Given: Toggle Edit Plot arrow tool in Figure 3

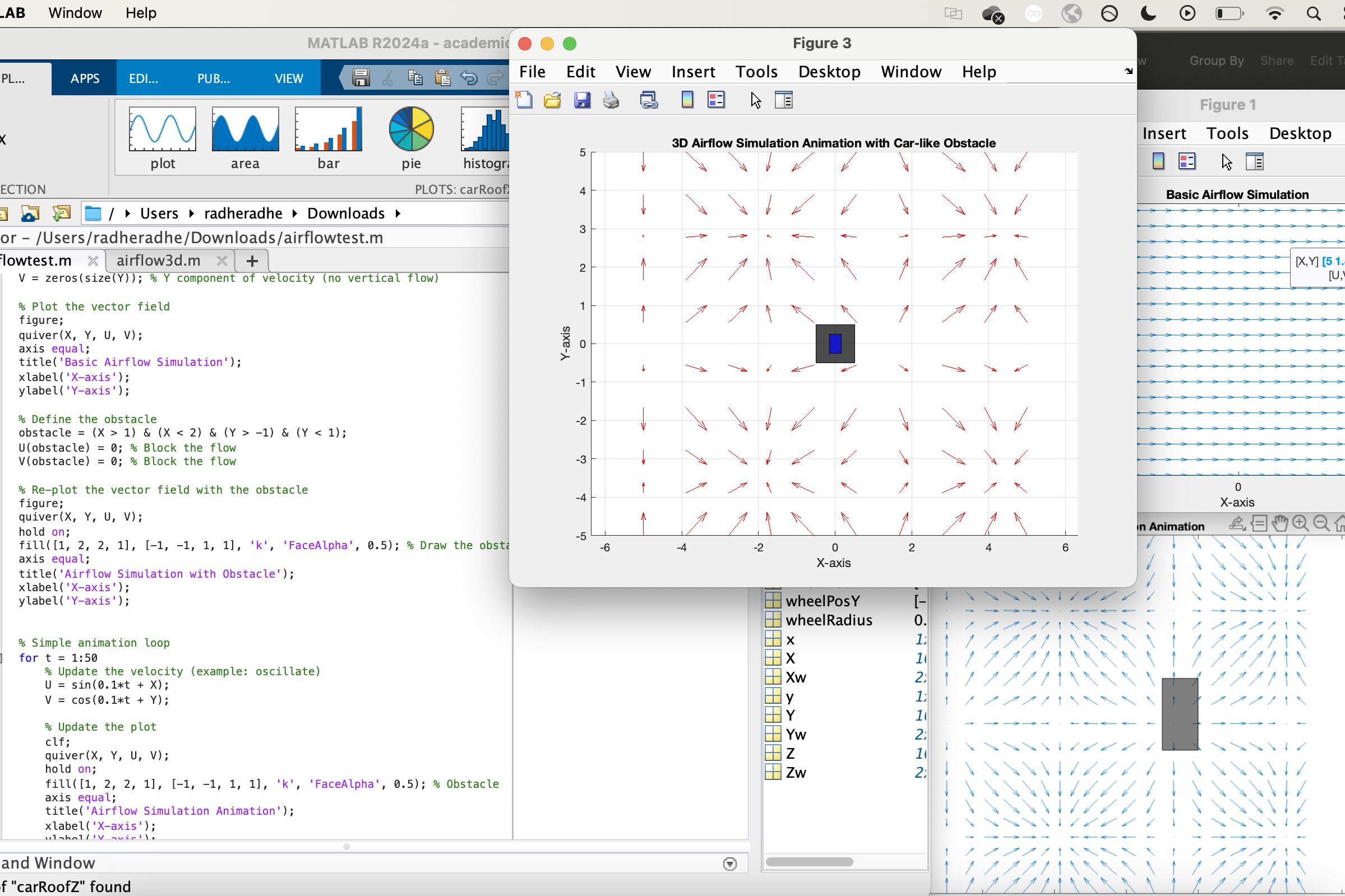Looking at the screenshot, I should click(x=755, y=100).
